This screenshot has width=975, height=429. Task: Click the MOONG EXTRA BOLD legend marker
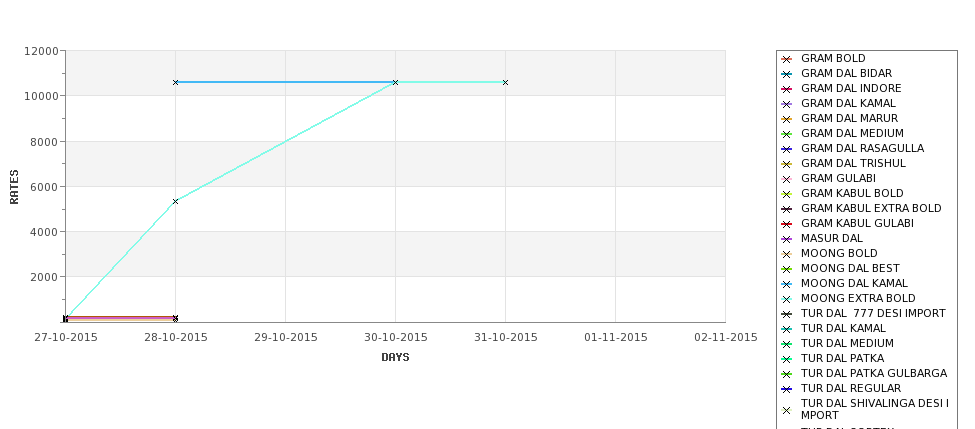[x=787, y=299]
